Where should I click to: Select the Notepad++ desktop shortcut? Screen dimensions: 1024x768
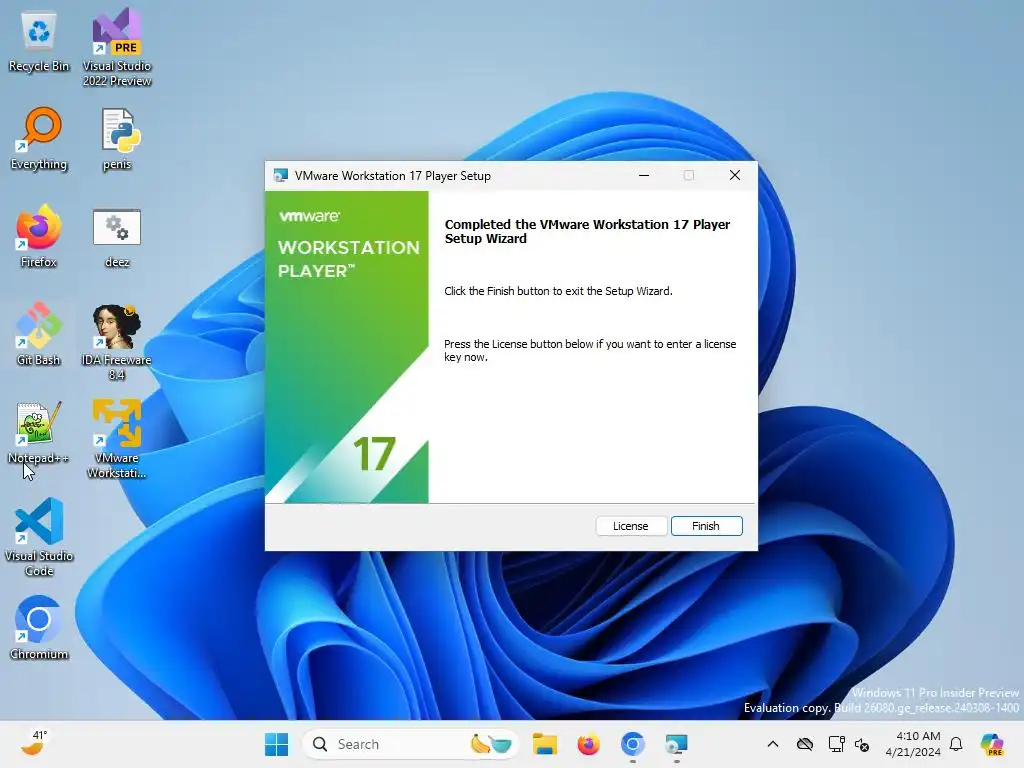(x=39, y=432)
